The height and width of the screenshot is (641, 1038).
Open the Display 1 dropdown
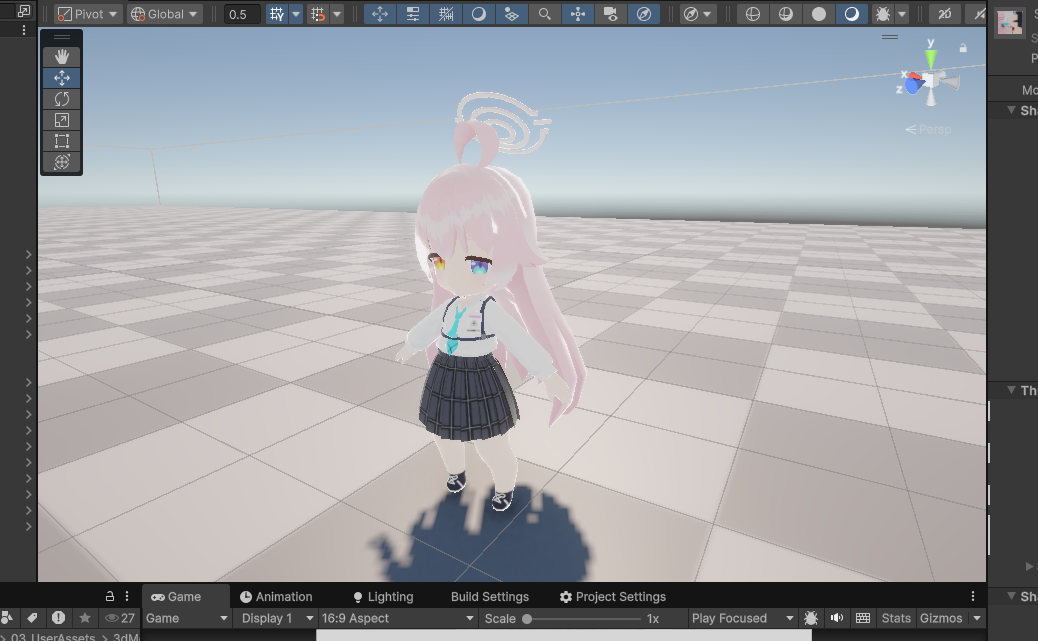tap(277, 618)
